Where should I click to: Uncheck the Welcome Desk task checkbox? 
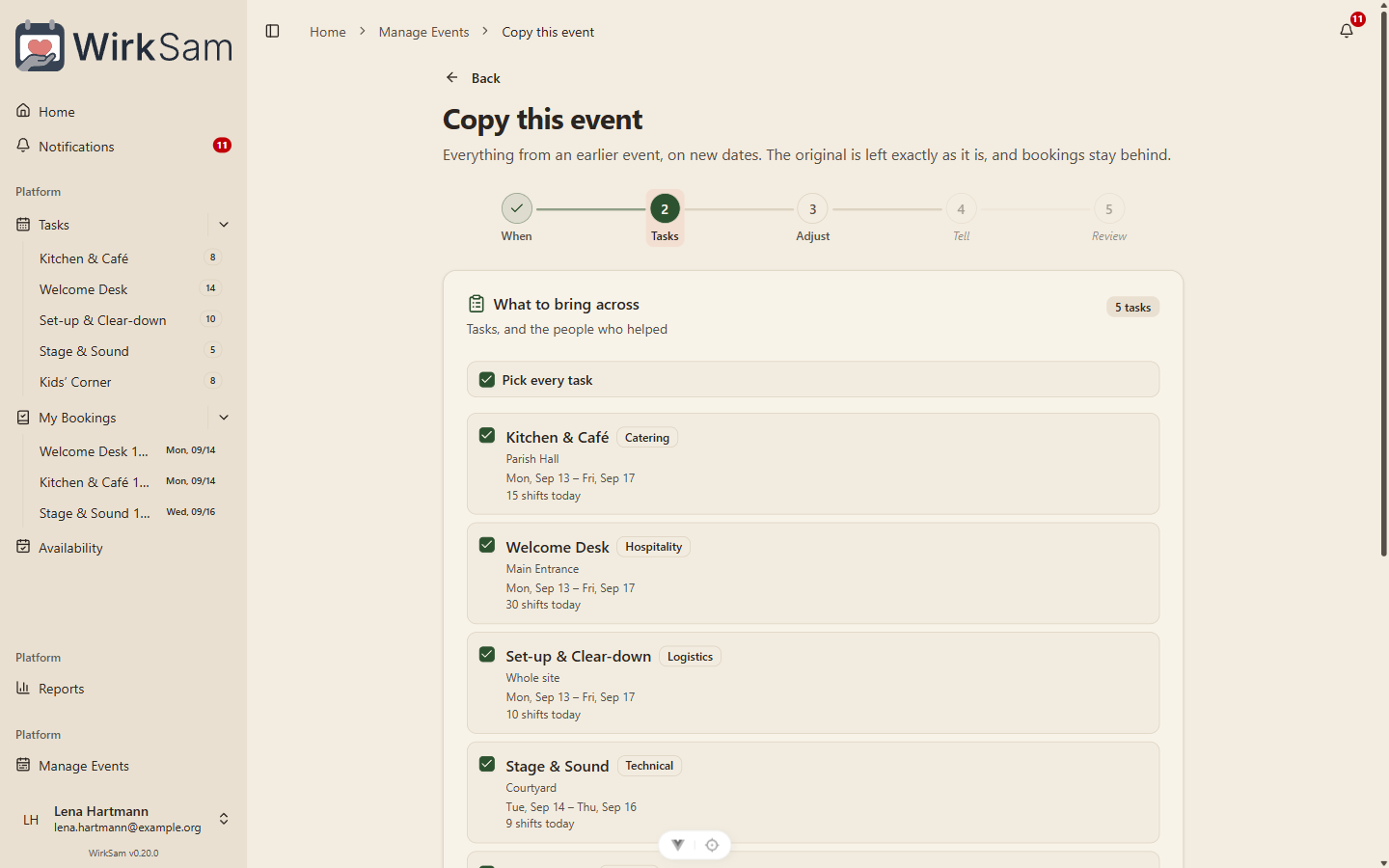[487, 545]
